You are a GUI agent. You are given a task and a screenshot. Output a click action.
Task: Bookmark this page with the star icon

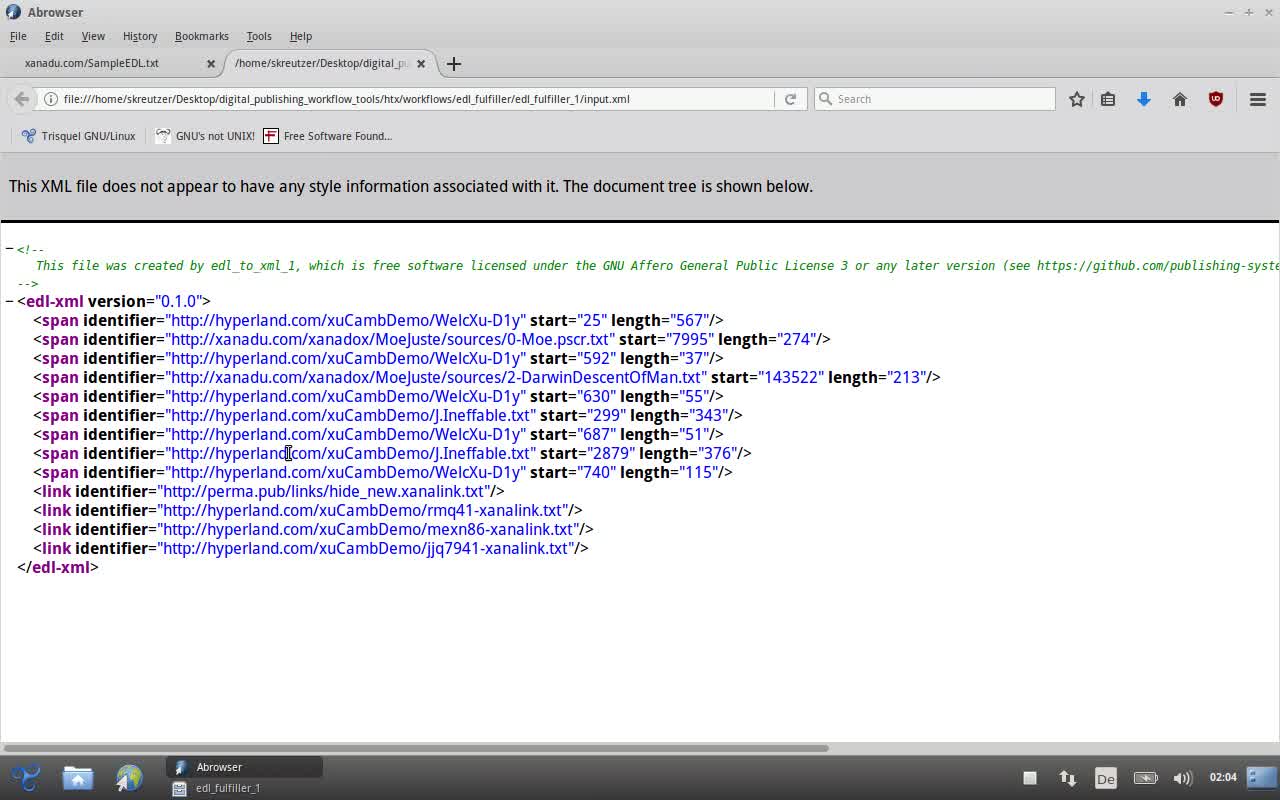click(x=1076, y=99)
